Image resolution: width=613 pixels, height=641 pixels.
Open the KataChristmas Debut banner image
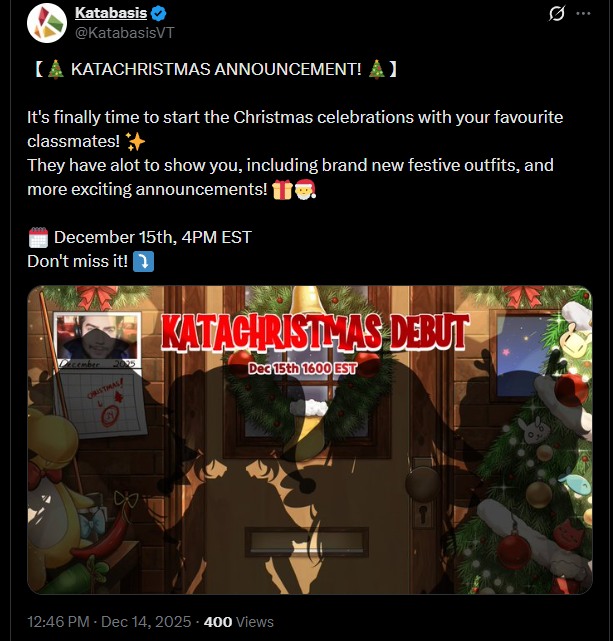tap(310, 440)
